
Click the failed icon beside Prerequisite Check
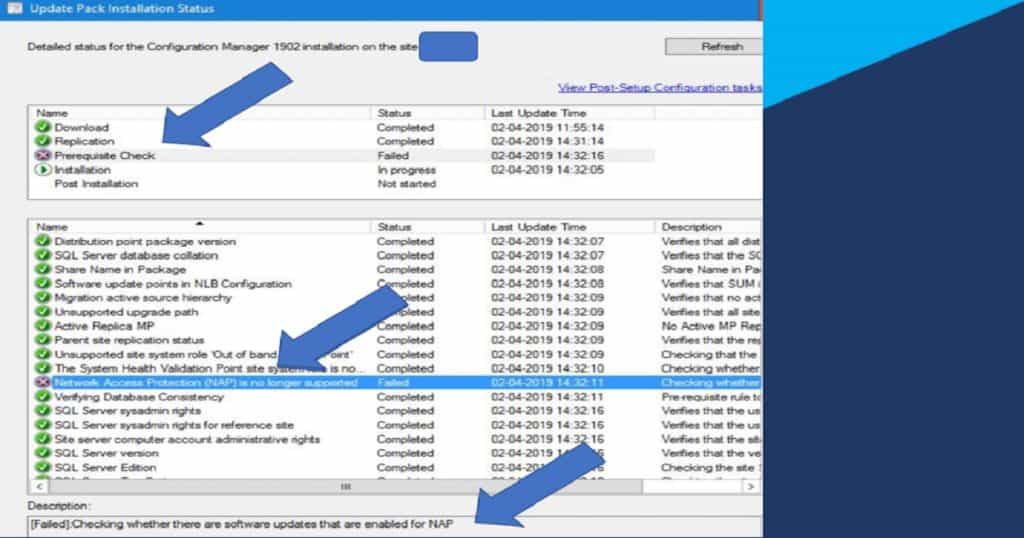tap(43, 155)
